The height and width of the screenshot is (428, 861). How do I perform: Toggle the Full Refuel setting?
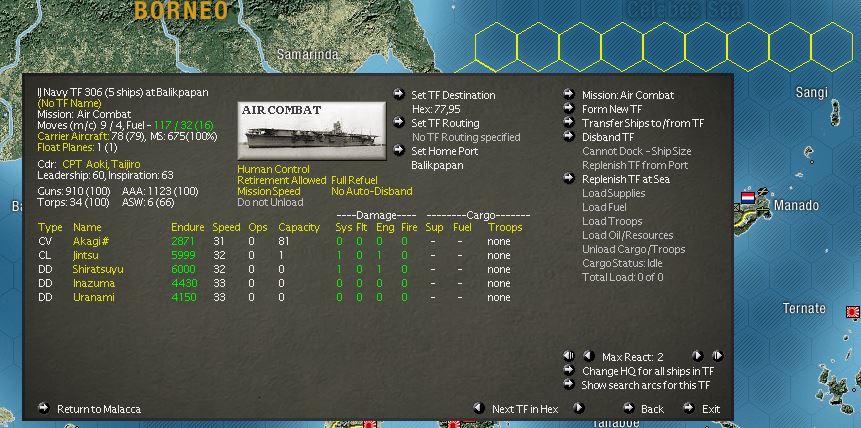[354, 180]
